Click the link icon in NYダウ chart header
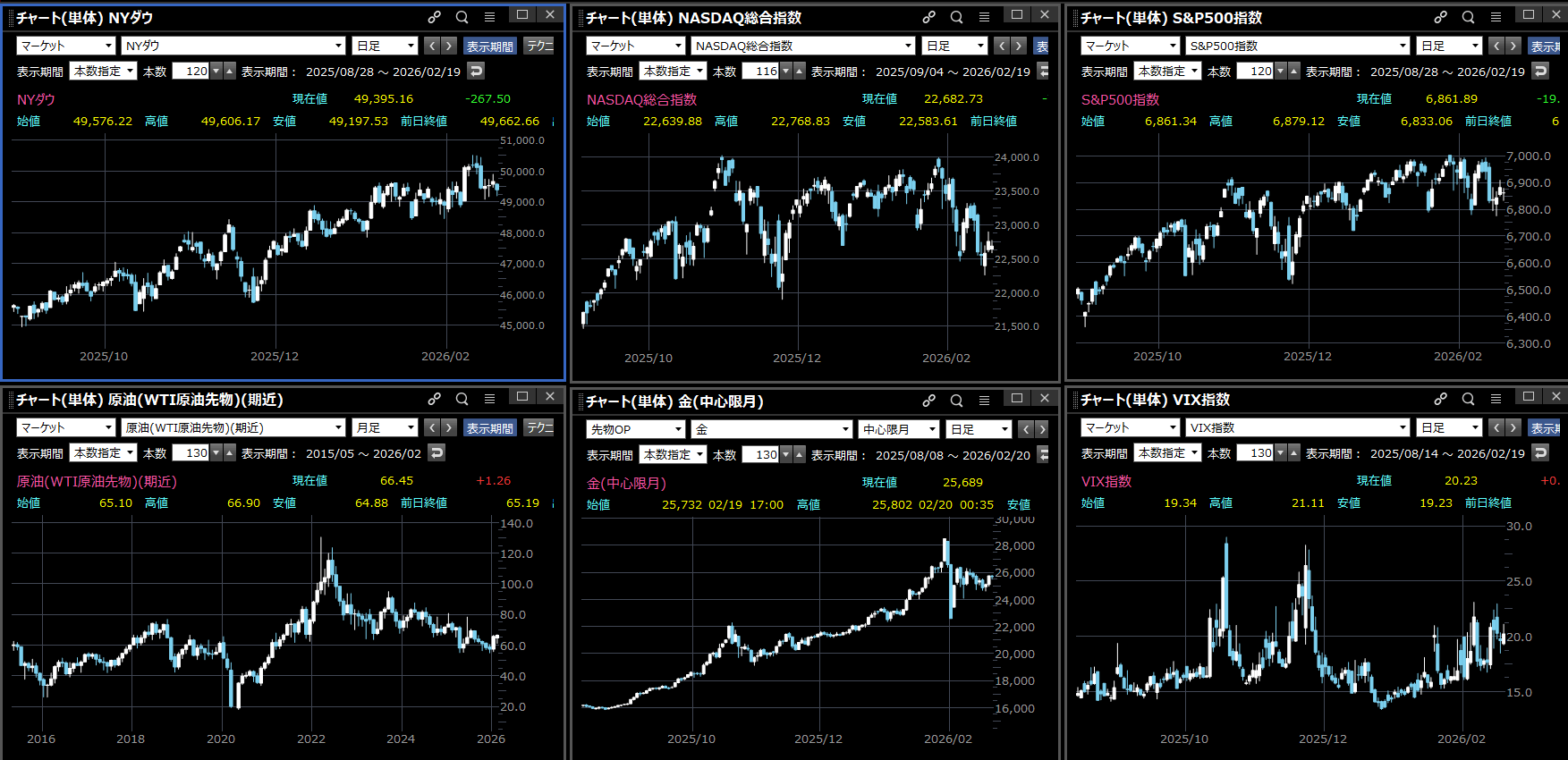This screenshot has width=1568, height=760. coord(434,17)
